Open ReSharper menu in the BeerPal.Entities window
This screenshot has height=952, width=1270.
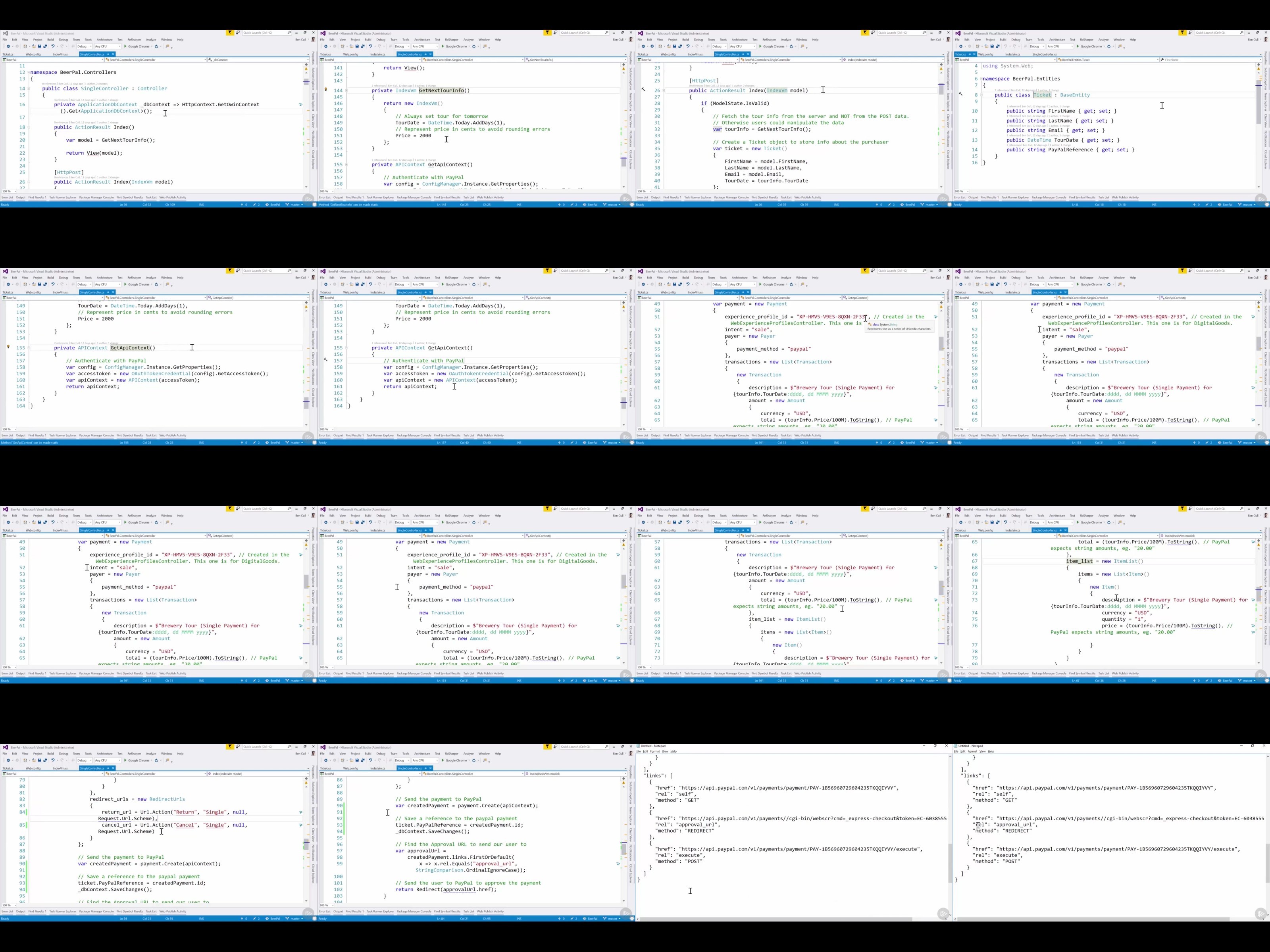1086,40
